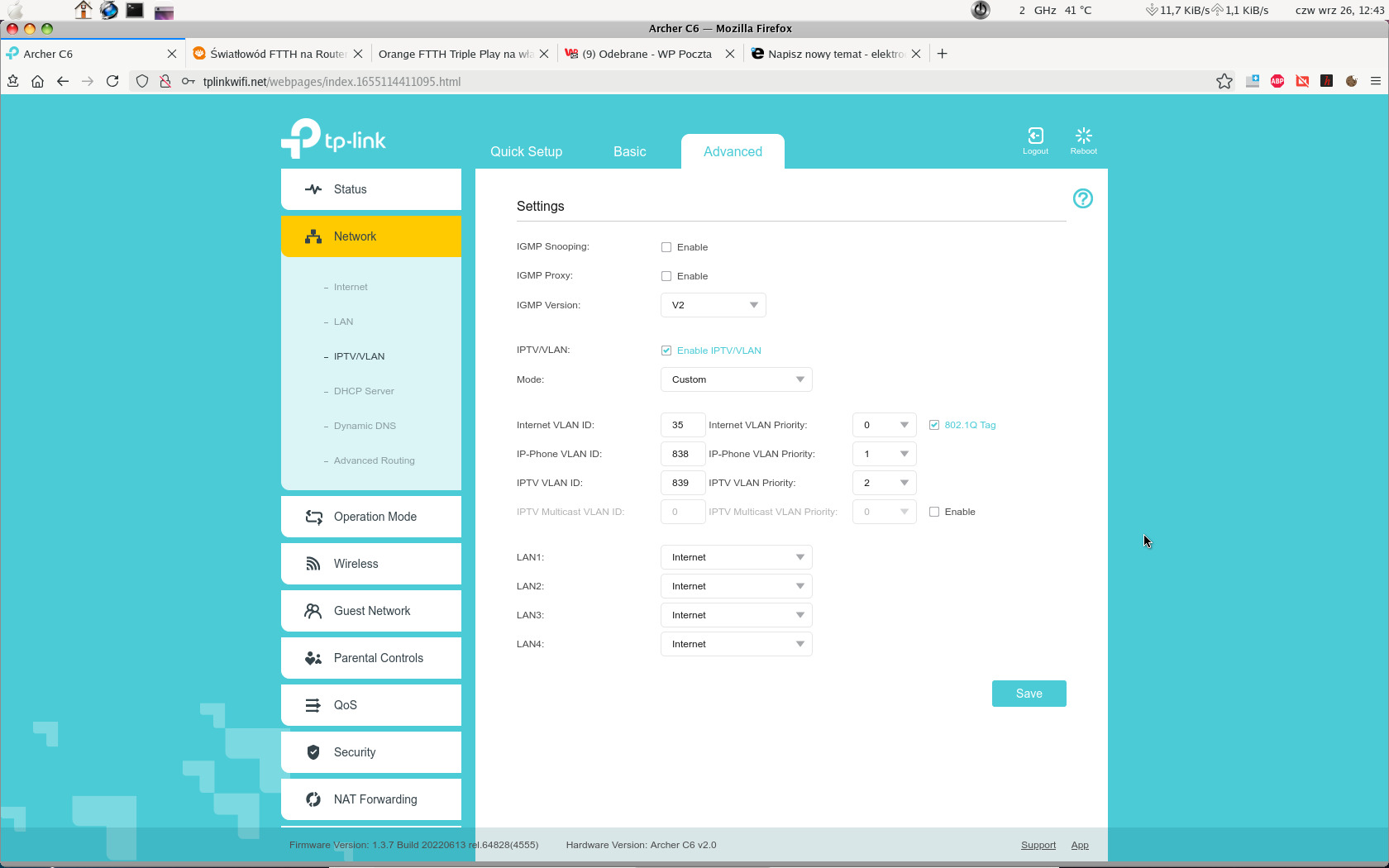Screen dimensions: 1389x868
Task: Open the App link in footer
Action: (x=1080, y=845)
